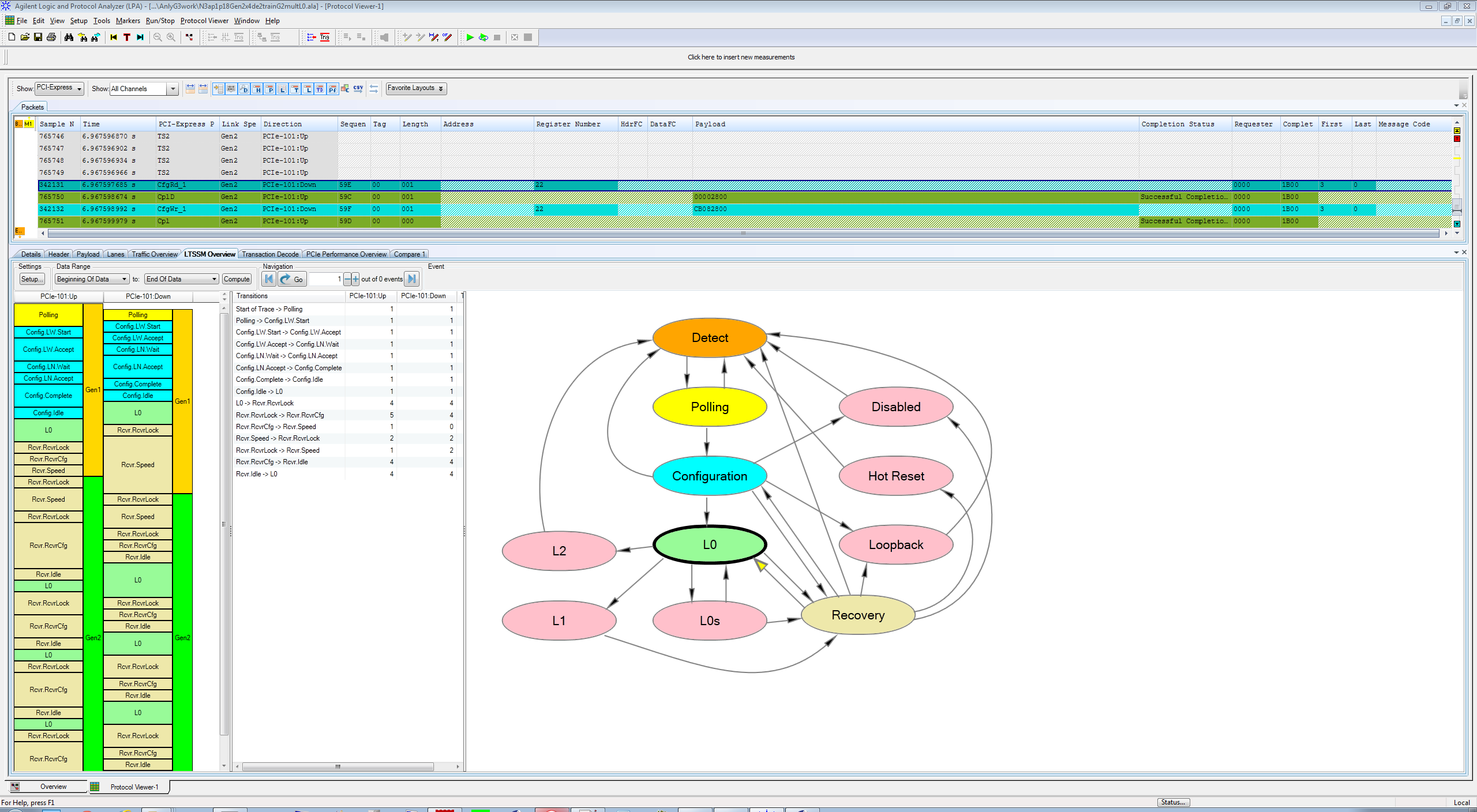Click the zoom in magnifier icon
1477x812 pixels.
point(171,37)
